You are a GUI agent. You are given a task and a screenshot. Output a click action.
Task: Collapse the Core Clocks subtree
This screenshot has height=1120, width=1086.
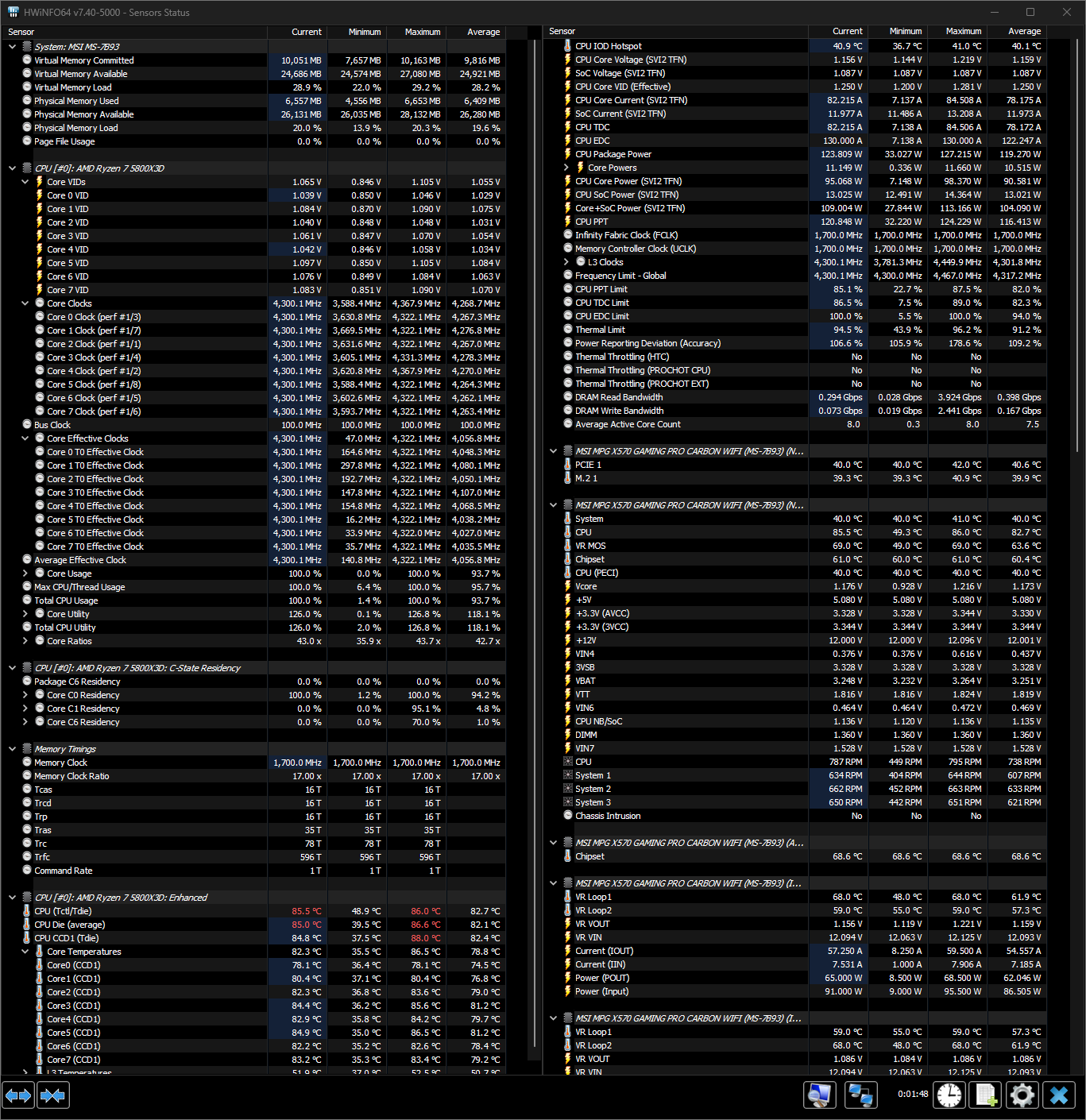click(x=25, y=303)
